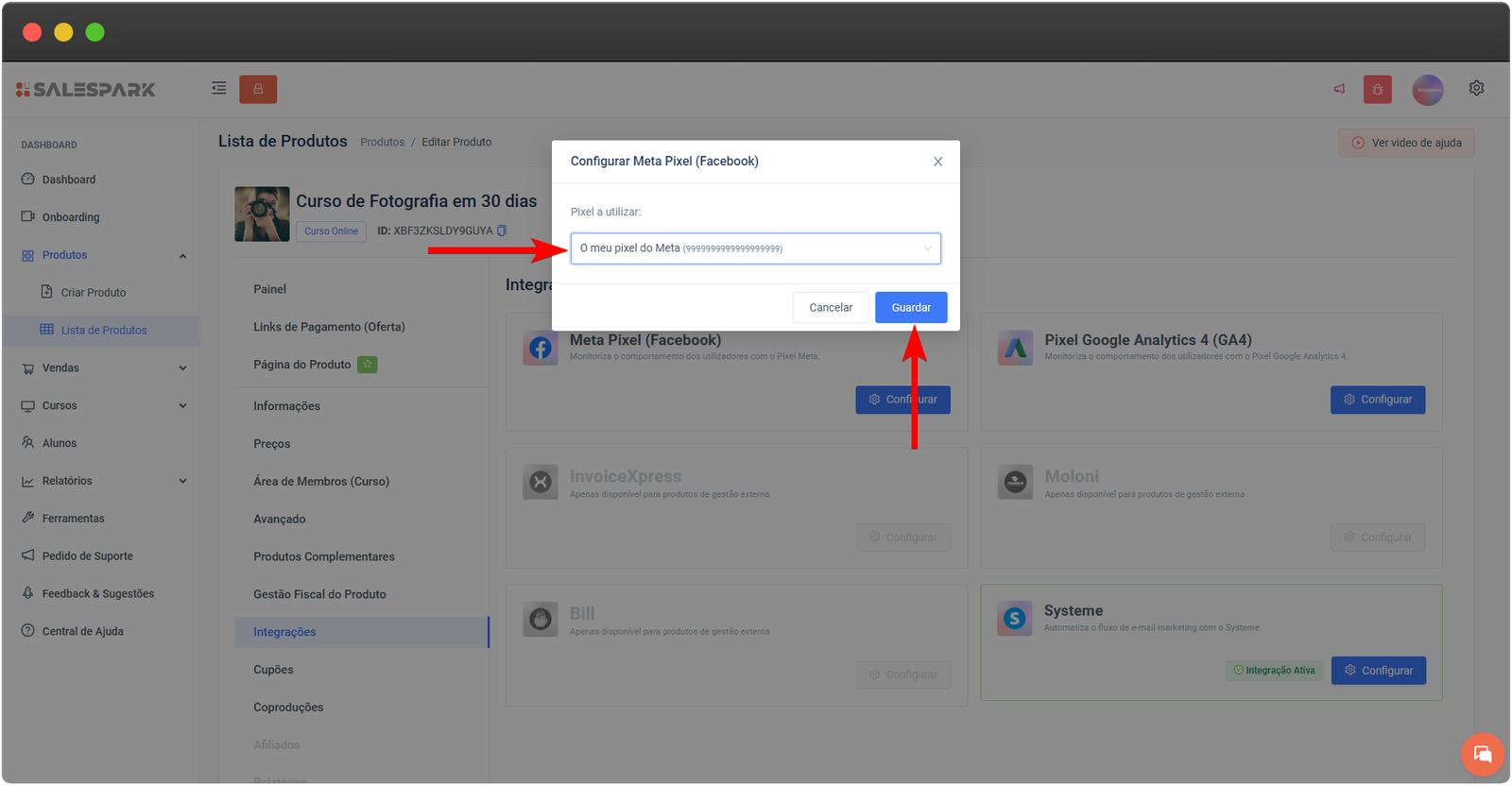Viewport: 1512px width, 785px height.
Task: Open the live chat bubble
Action: coord(1482,754)
